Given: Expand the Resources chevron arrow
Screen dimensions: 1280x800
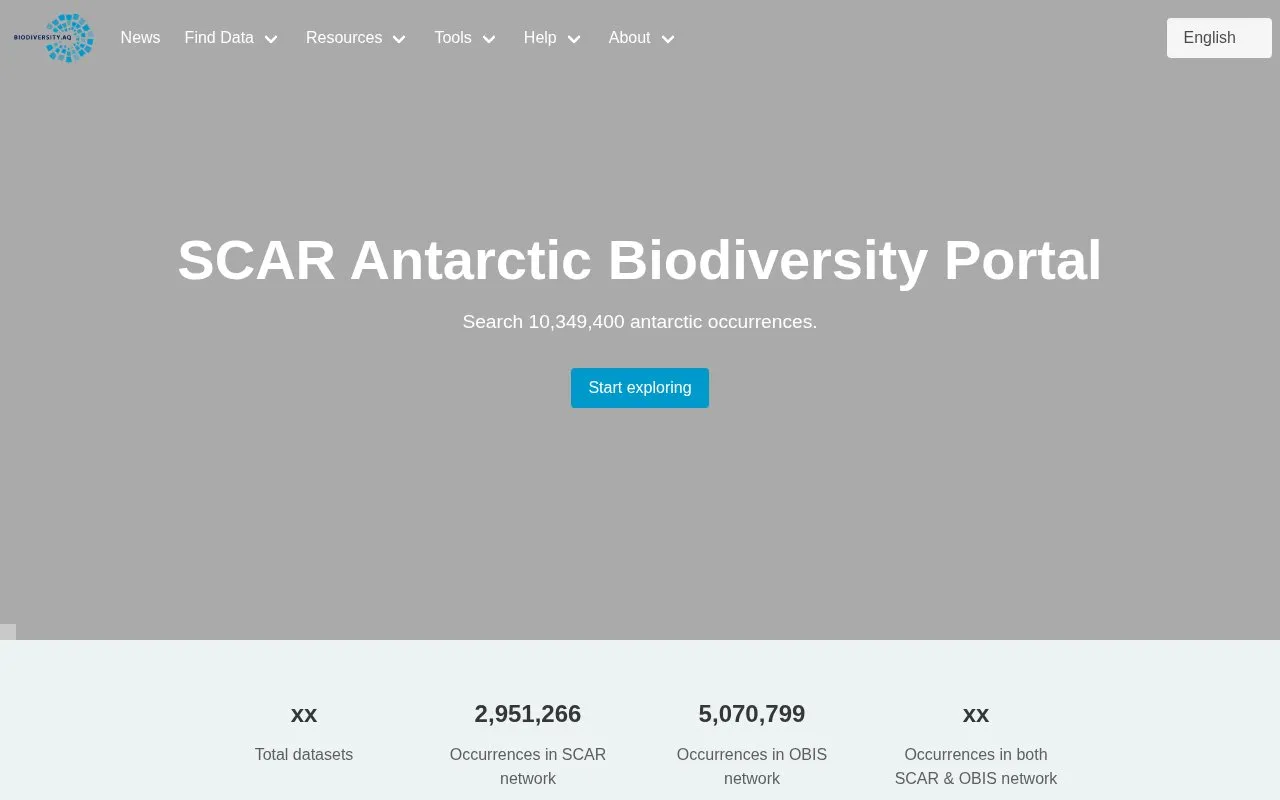Looking at the screenshot, I should click(399, 39).
